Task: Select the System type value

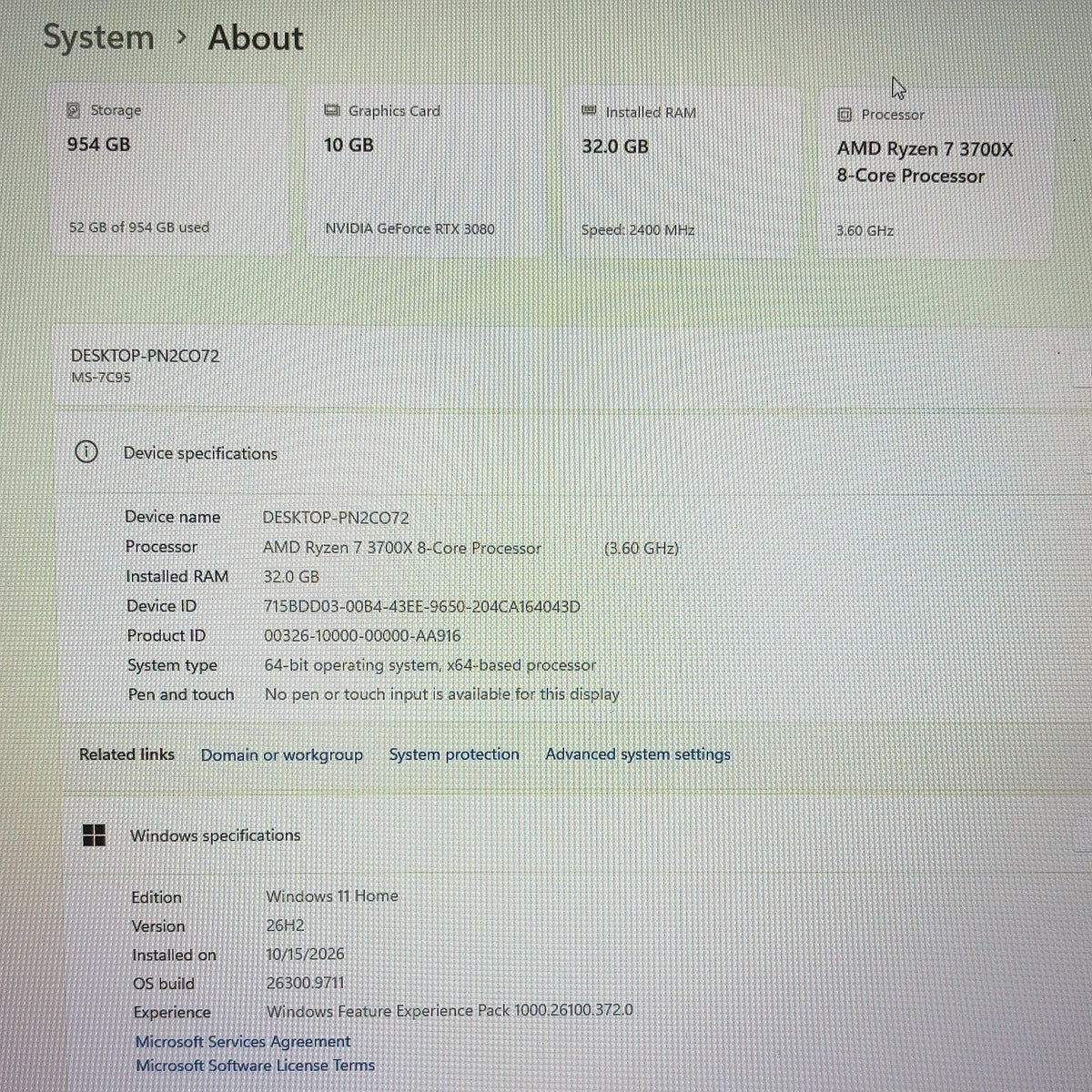Action: click(430, 665)
